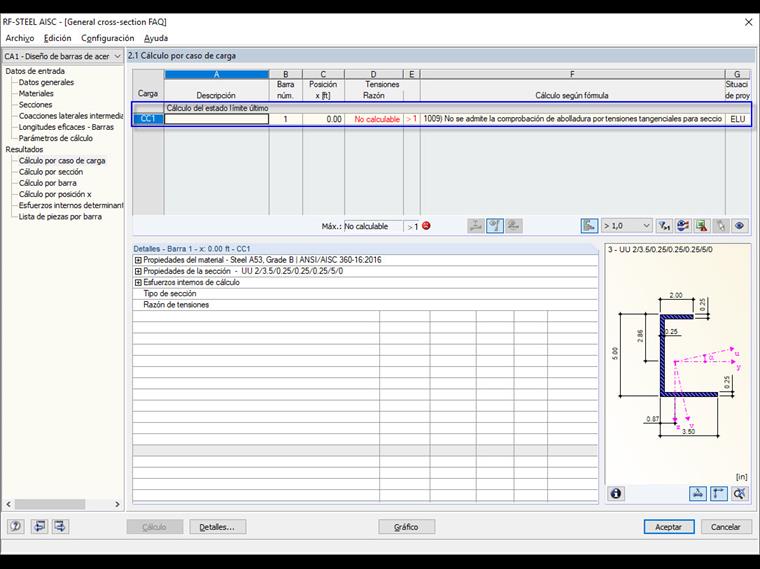Click the Cancelar button
The height and width of the screenshot is (569, 760).
[x=726, y=527]
